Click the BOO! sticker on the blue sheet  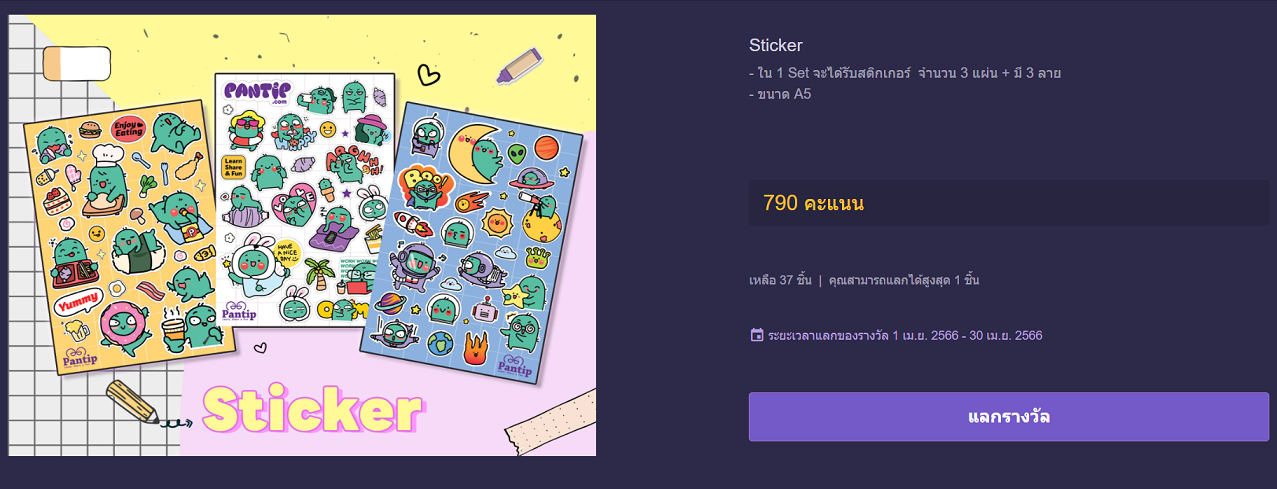[420, 187]
